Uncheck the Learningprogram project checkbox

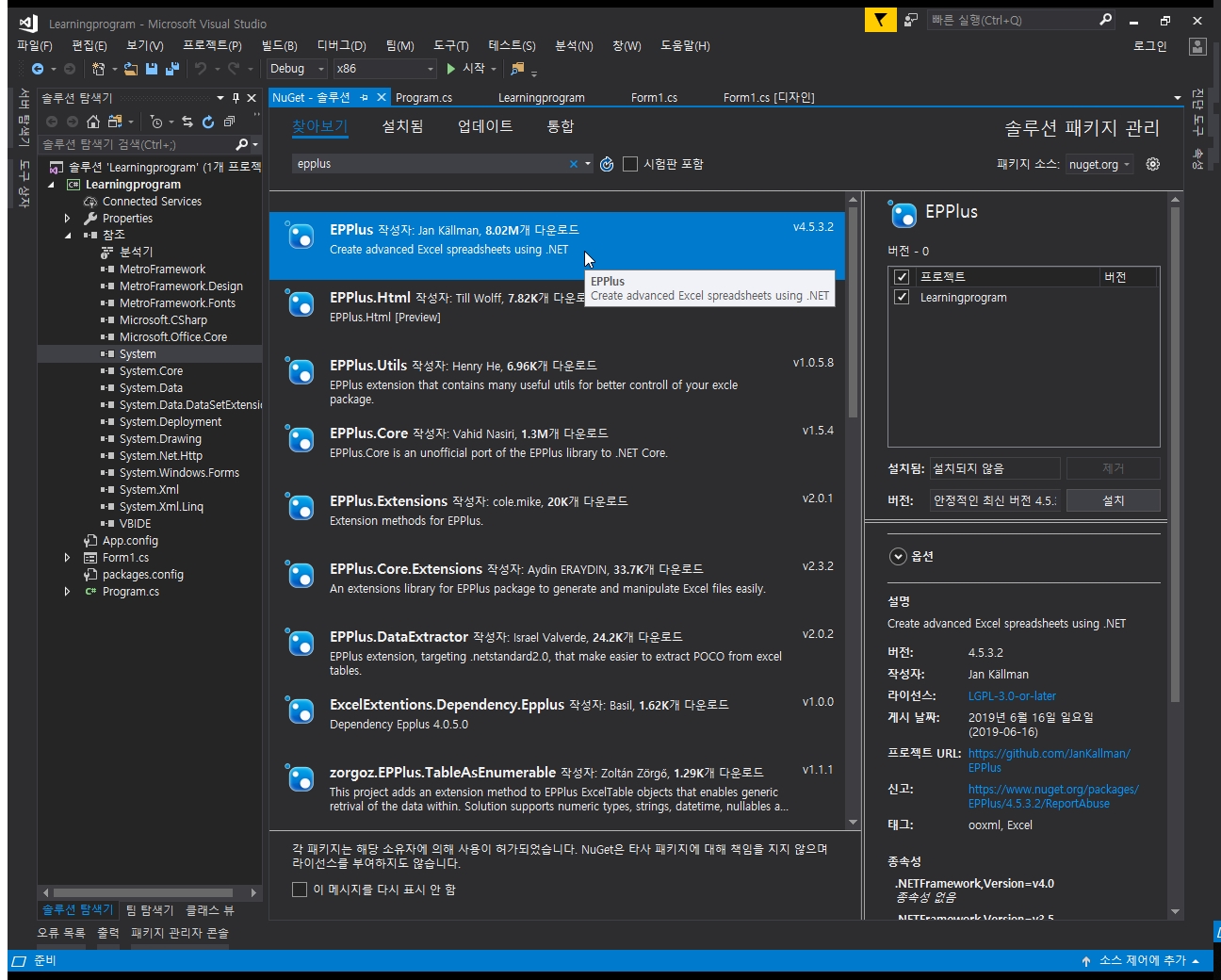click(x=902, y=298)
